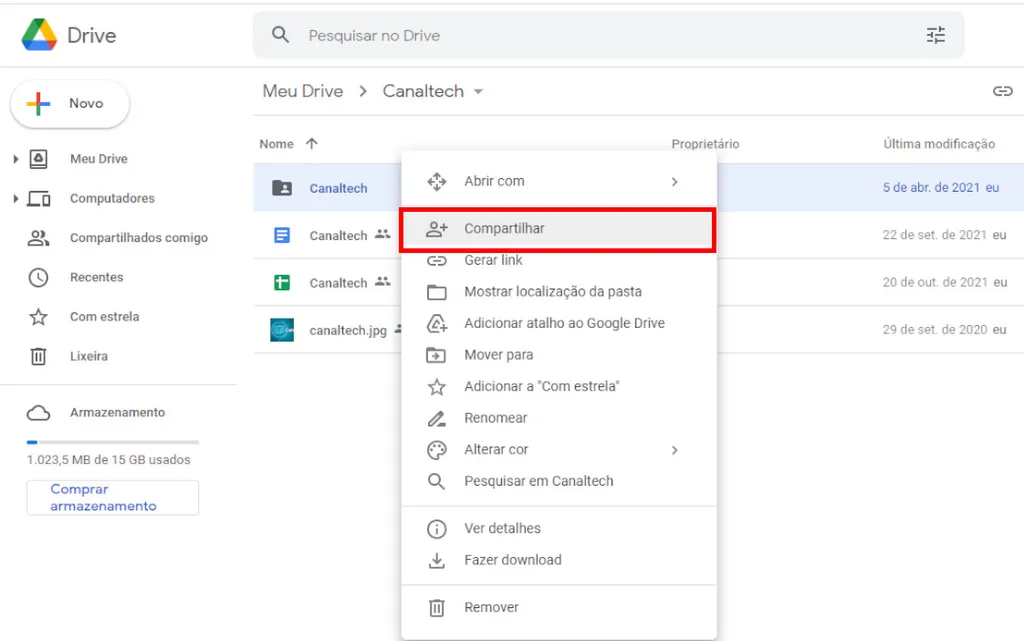Click the Armazenamento cloud icon
The width and height of the screenshot is (1024, 641).
click(x=39, y=413)
